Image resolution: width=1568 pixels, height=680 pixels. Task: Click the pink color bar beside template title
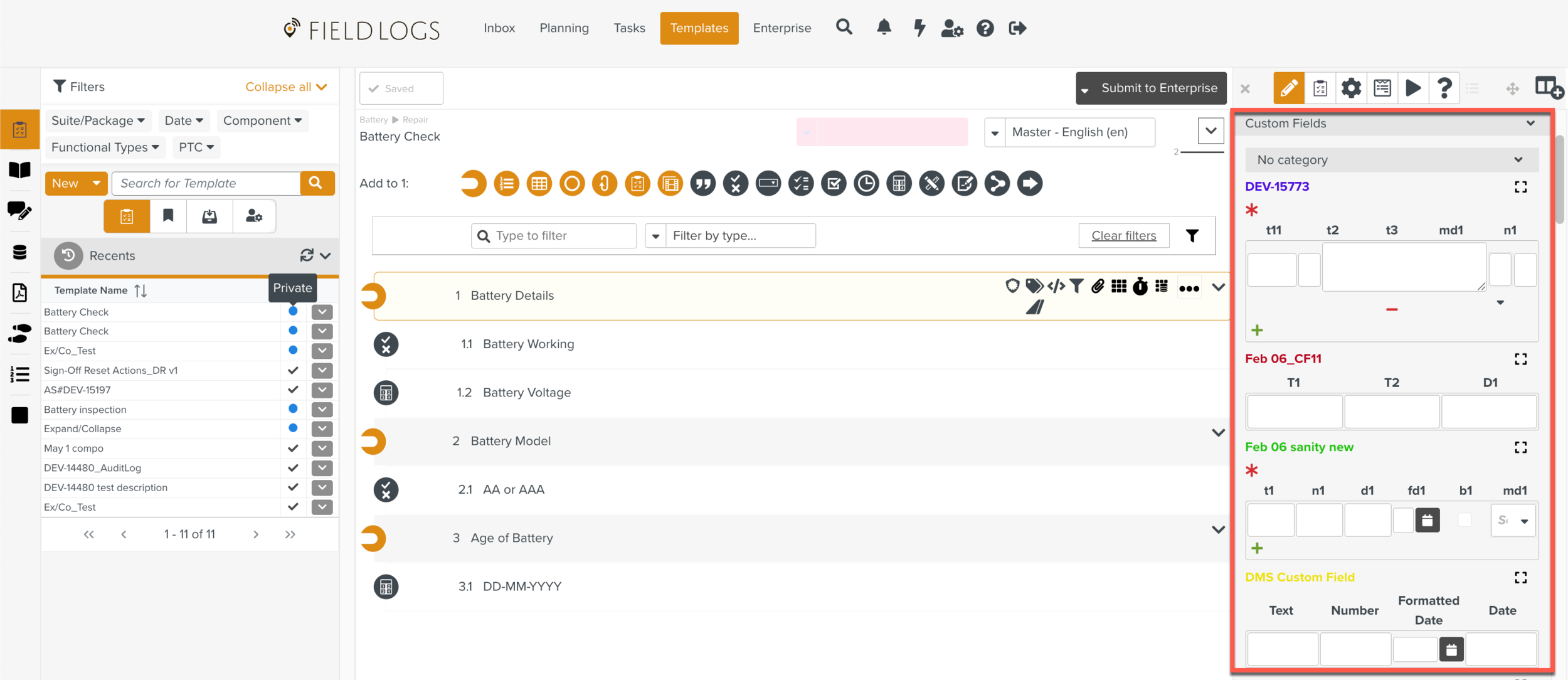point(882,132)
